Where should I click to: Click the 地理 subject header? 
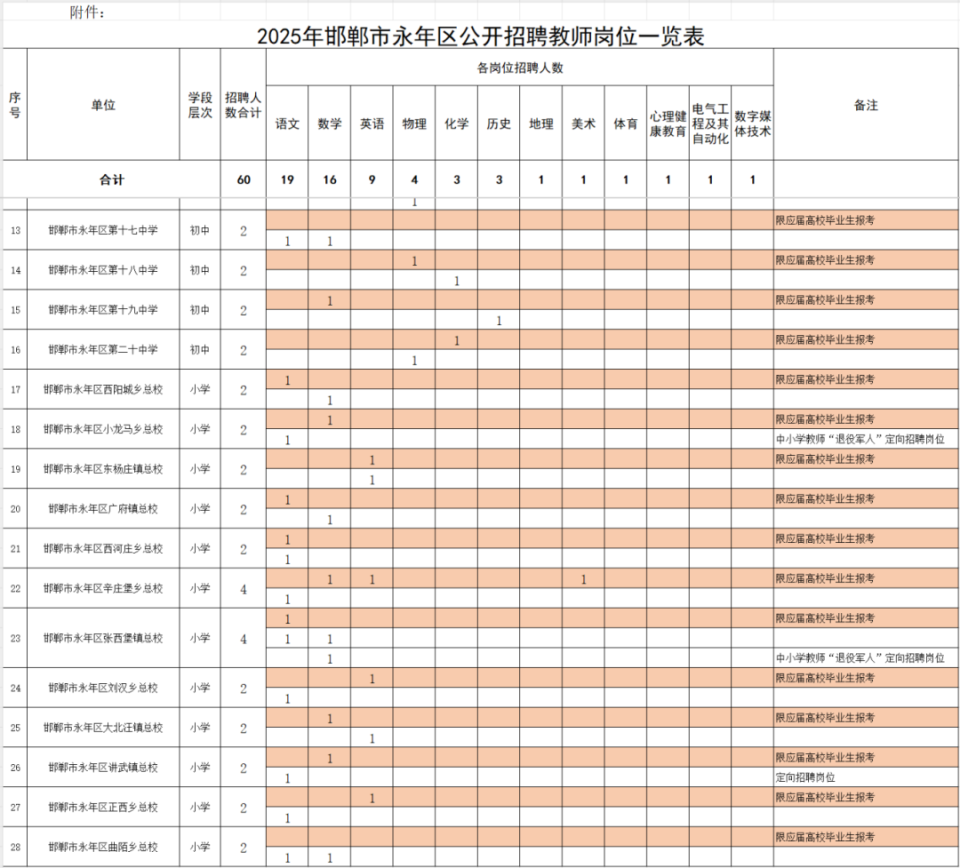541,124
